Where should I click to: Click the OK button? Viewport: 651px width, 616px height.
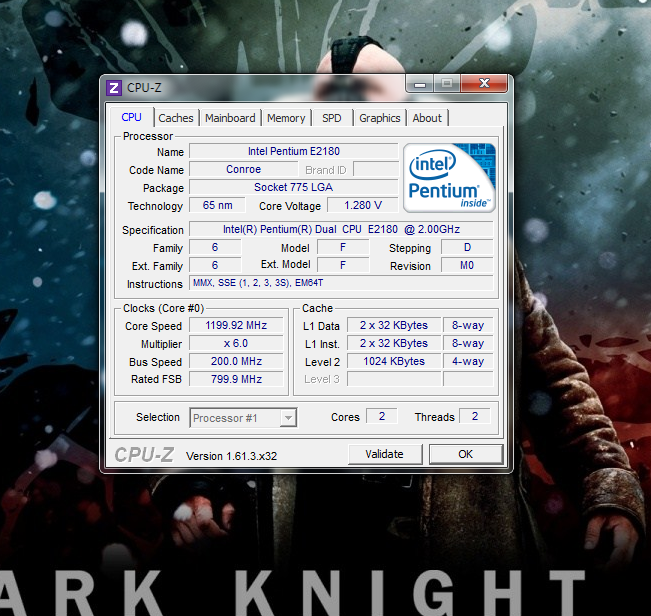[466, 454]
